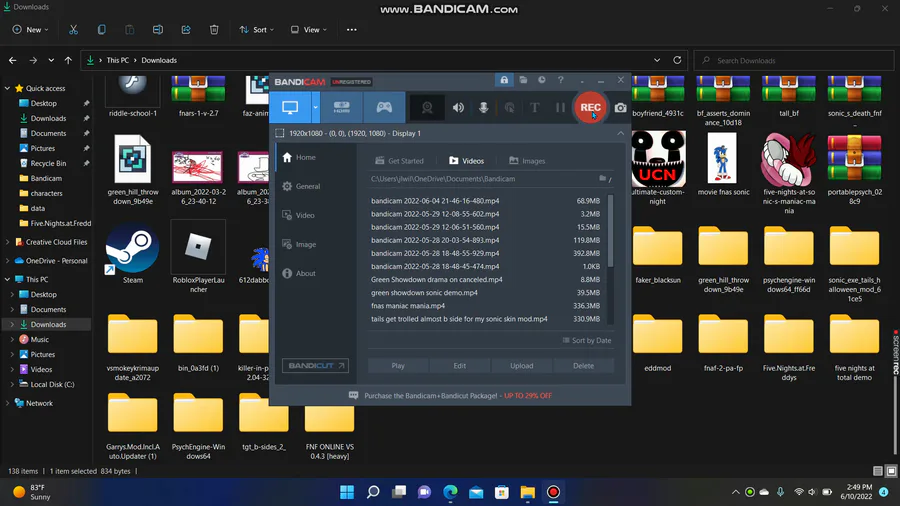Toggle text overlay T icon

[x=534, y=108]
